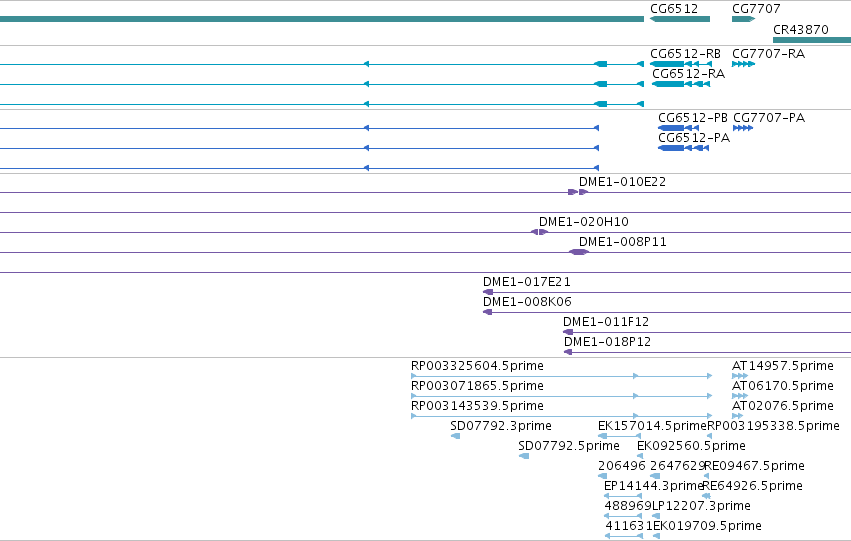
Task: Select EST RE09467.5prime label
Action: tap(754, 467)
